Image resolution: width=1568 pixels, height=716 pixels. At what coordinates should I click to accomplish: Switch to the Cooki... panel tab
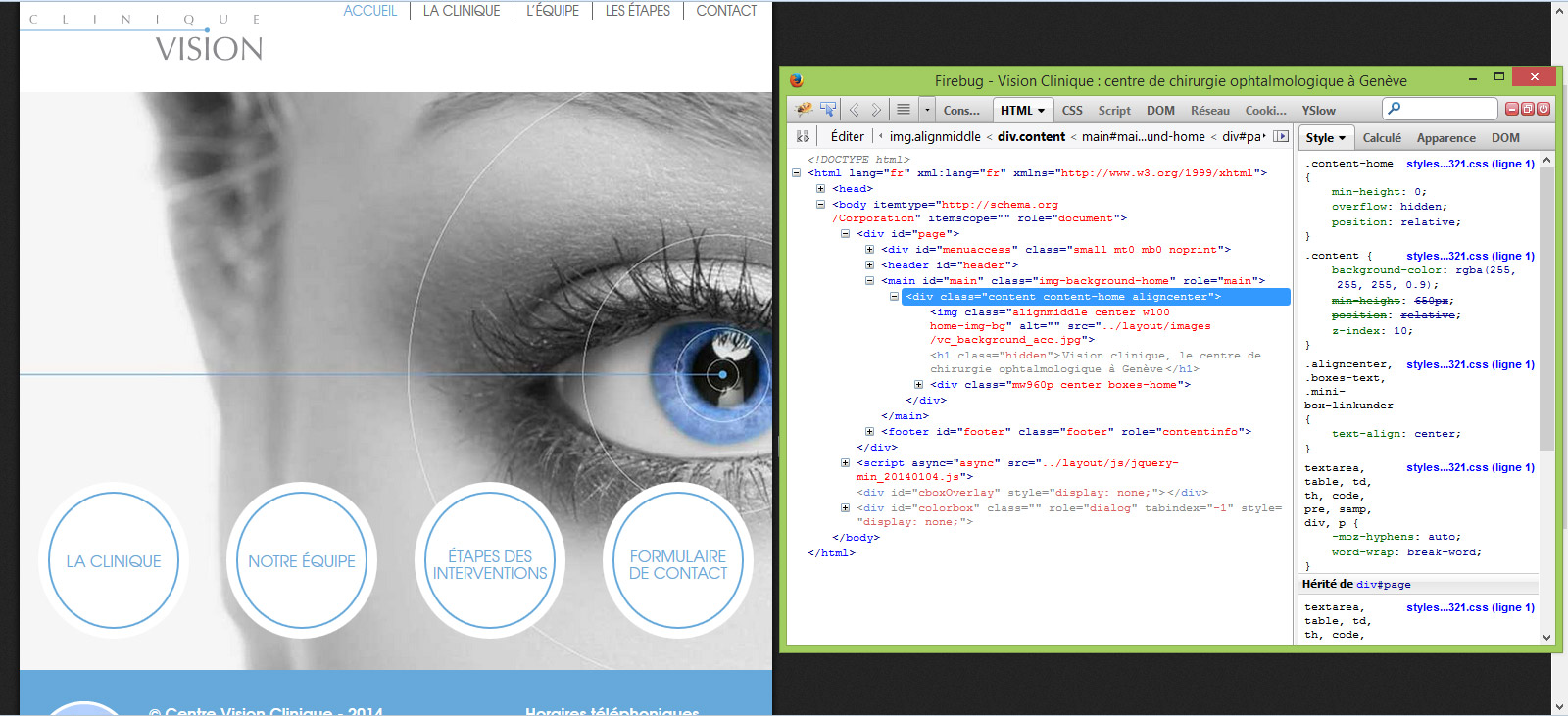pos(1266,111)
